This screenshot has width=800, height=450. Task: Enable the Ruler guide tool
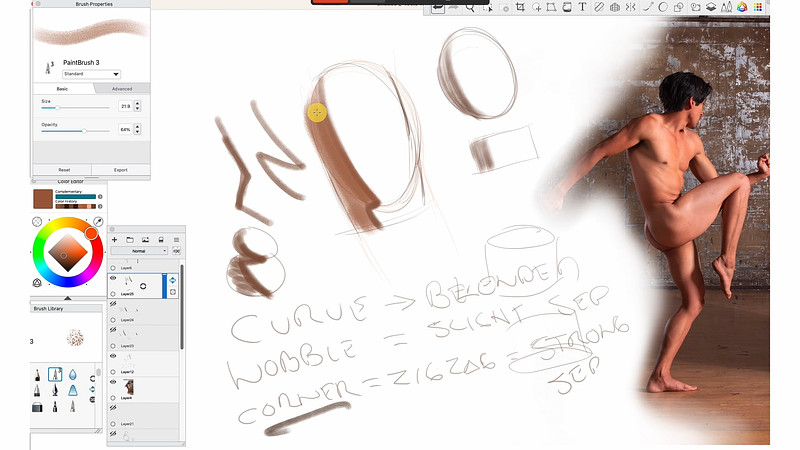[x=599, y=7]
